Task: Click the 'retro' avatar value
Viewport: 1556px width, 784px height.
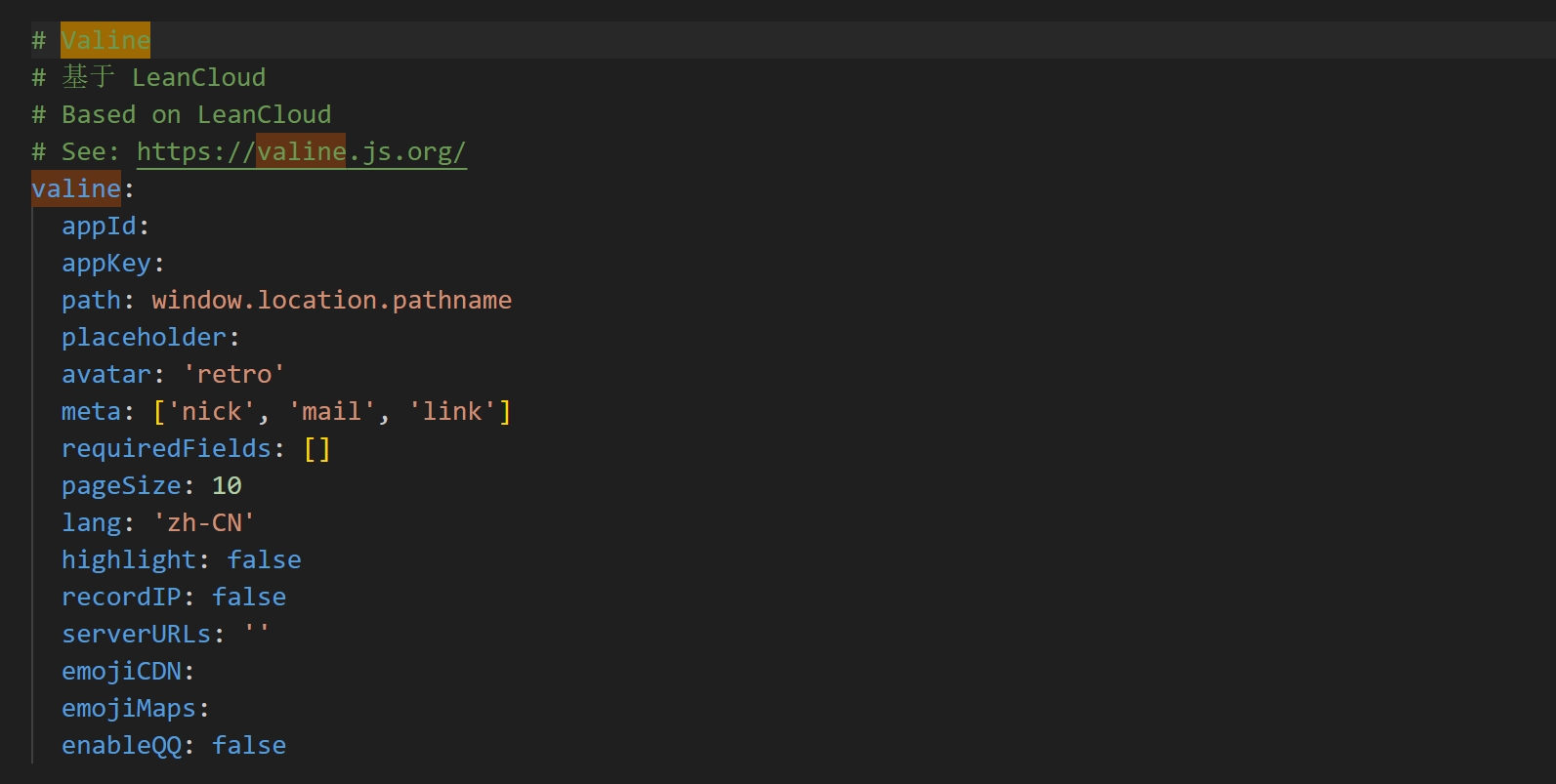Action: click(233, 375)
